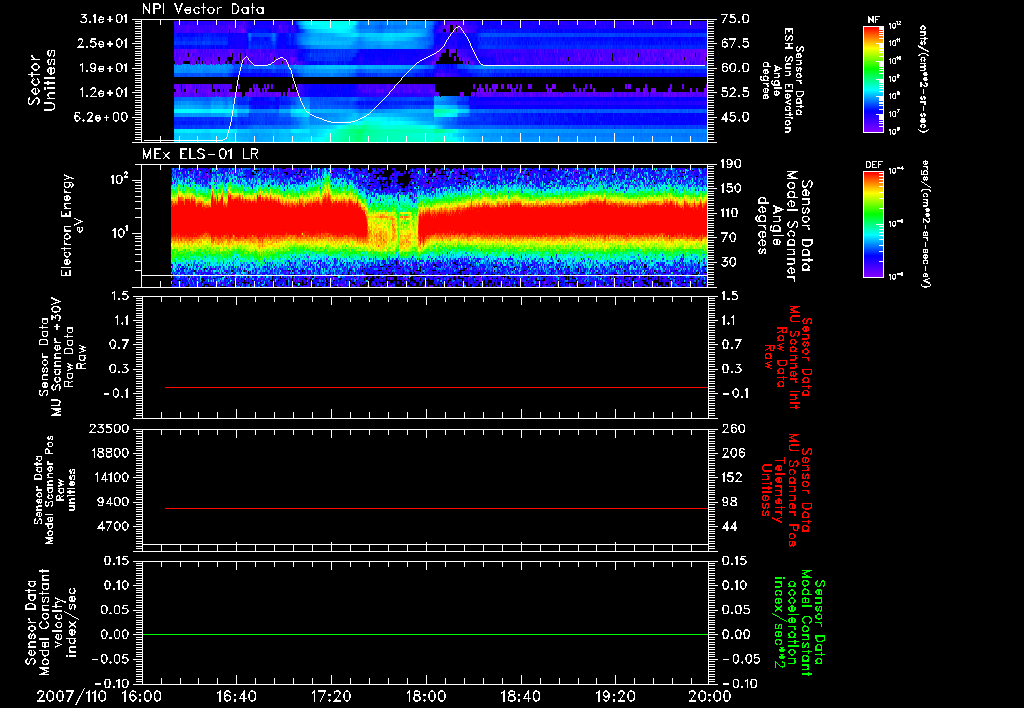Click the "Electron Energy eV" axis title
The height and width of the screenshot is (708, 1024).
[72, 225]
